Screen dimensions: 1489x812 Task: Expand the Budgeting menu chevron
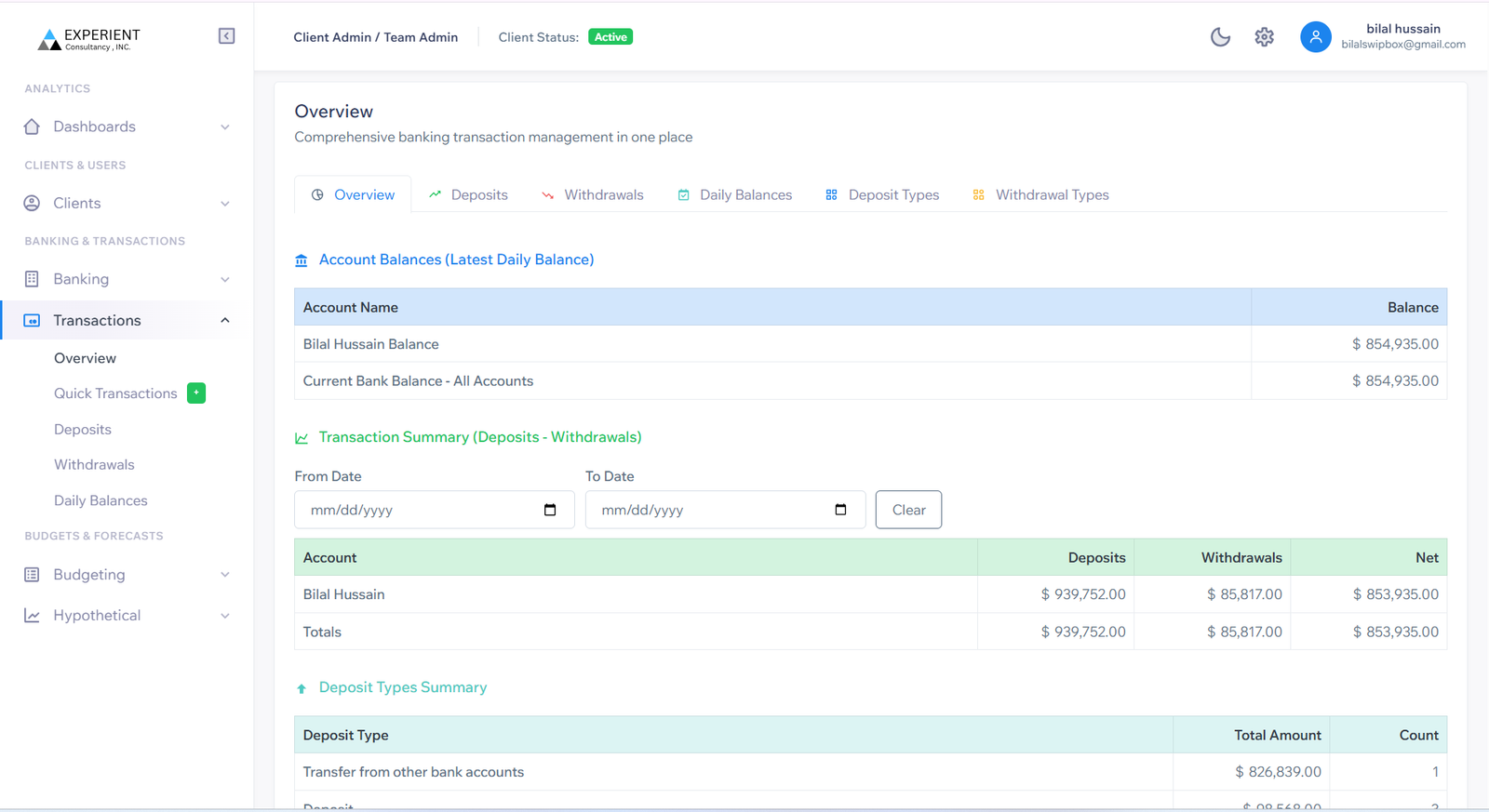click(225, 575)
